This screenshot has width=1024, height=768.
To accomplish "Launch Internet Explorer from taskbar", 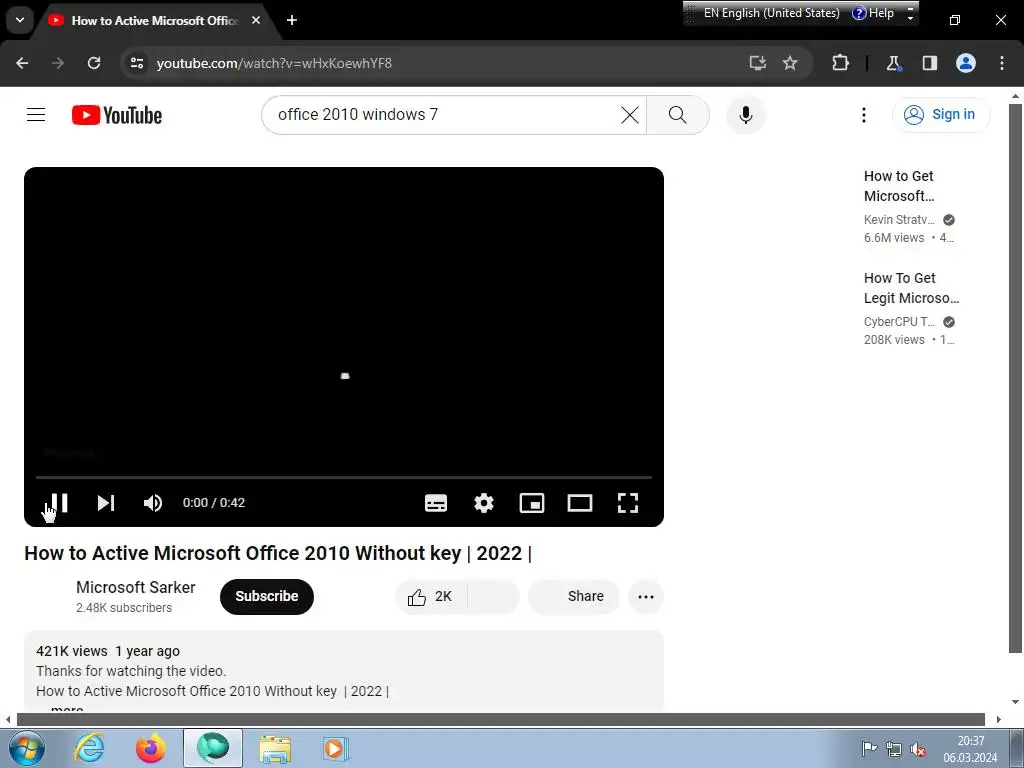I will click(89, 748).
